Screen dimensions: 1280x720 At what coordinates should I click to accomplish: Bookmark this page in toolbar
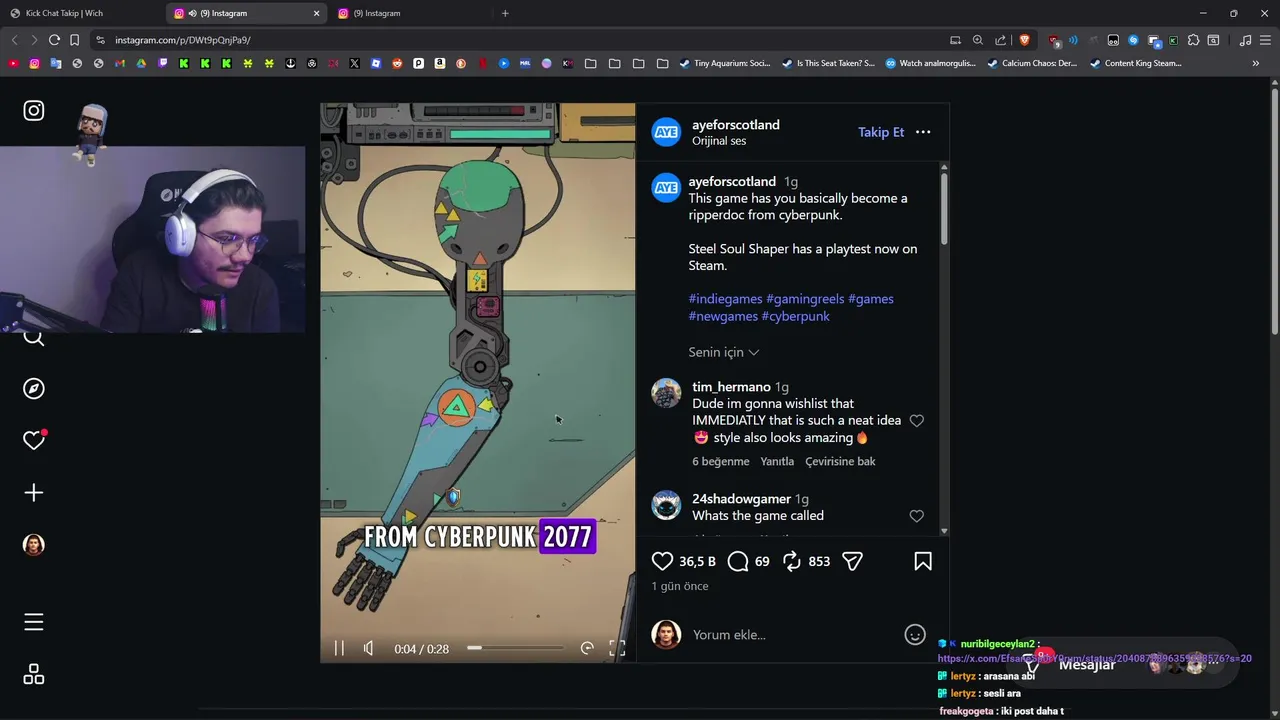coord(74,40)
